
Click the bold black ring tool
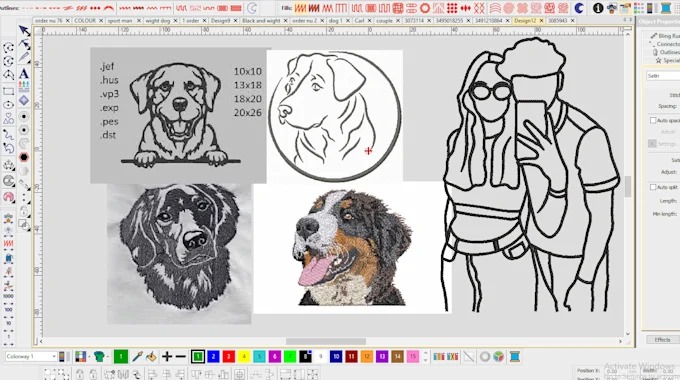pos(24,157)
